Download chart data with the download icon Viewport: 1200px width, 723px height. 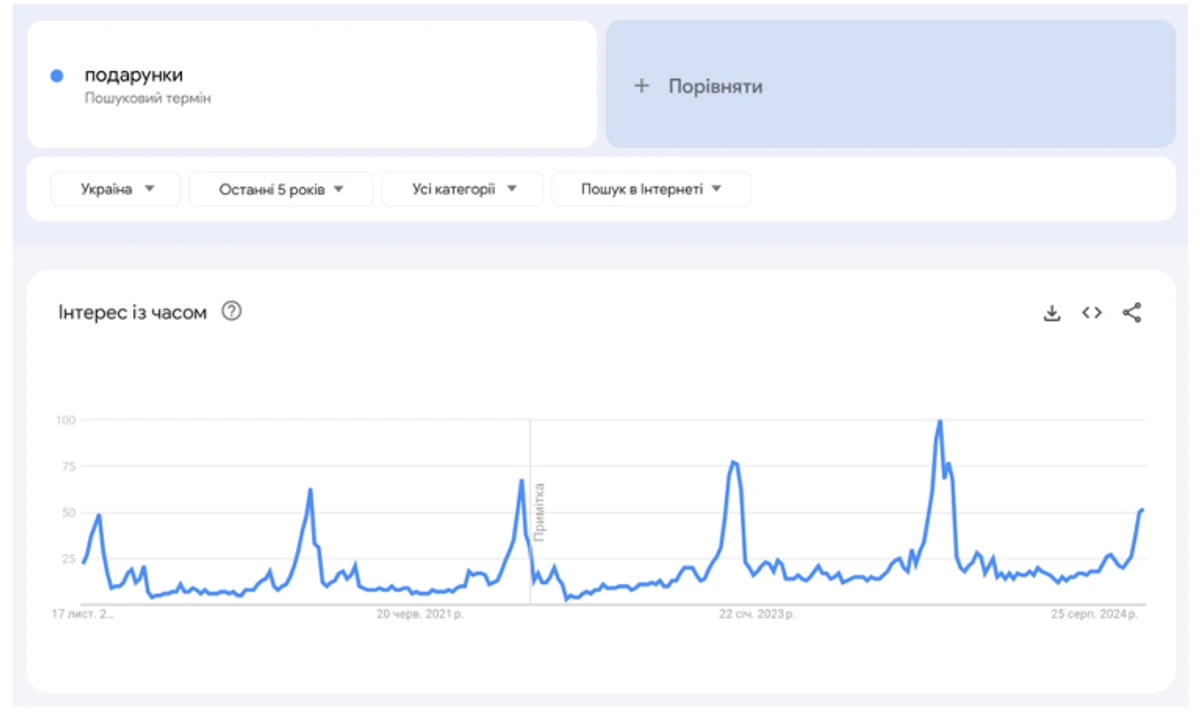(x=1051, y=313)
